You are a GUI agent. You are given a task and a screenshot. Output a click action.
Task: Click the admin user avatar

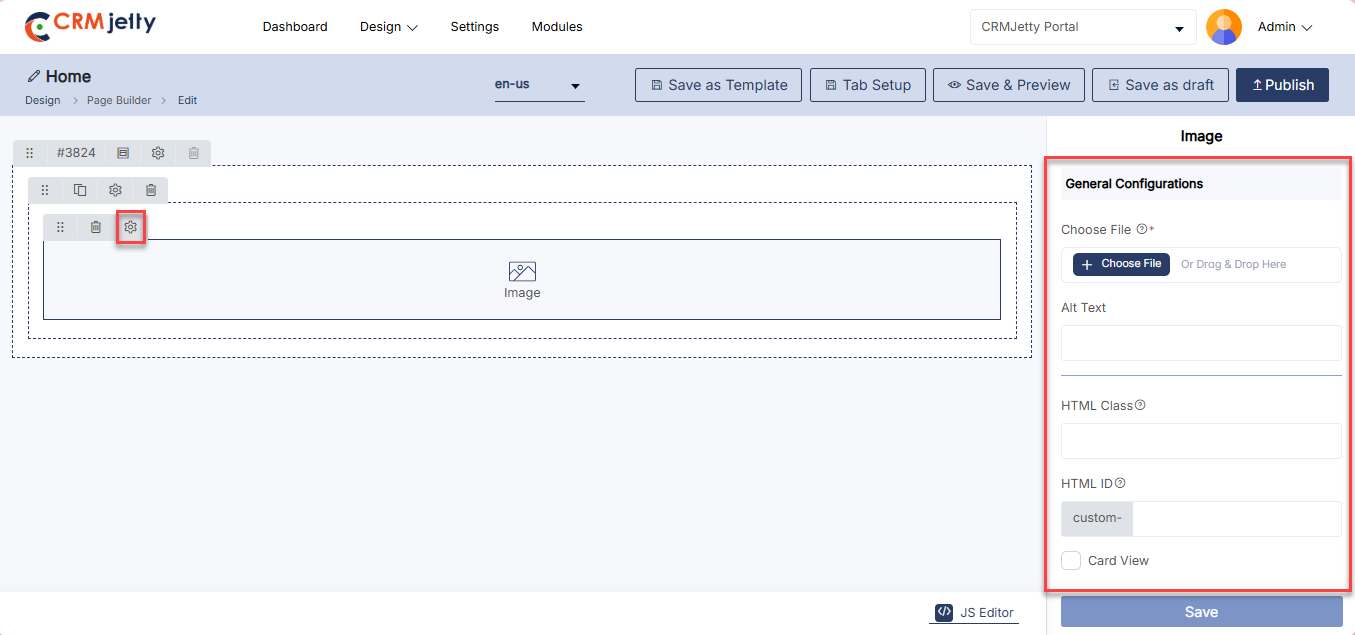[1224, 27]
